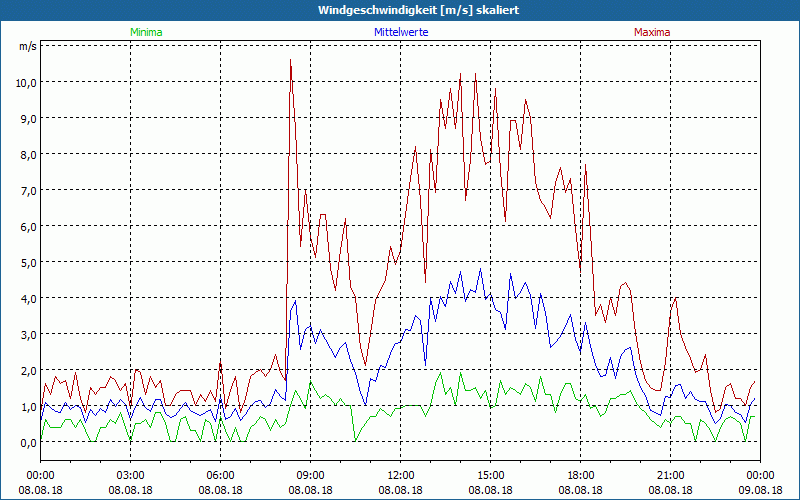This screenshot has height=500, width=800.
Task: Click the '5,0' y-axis value
Action: pyautogui.click(x=29, y=262)
